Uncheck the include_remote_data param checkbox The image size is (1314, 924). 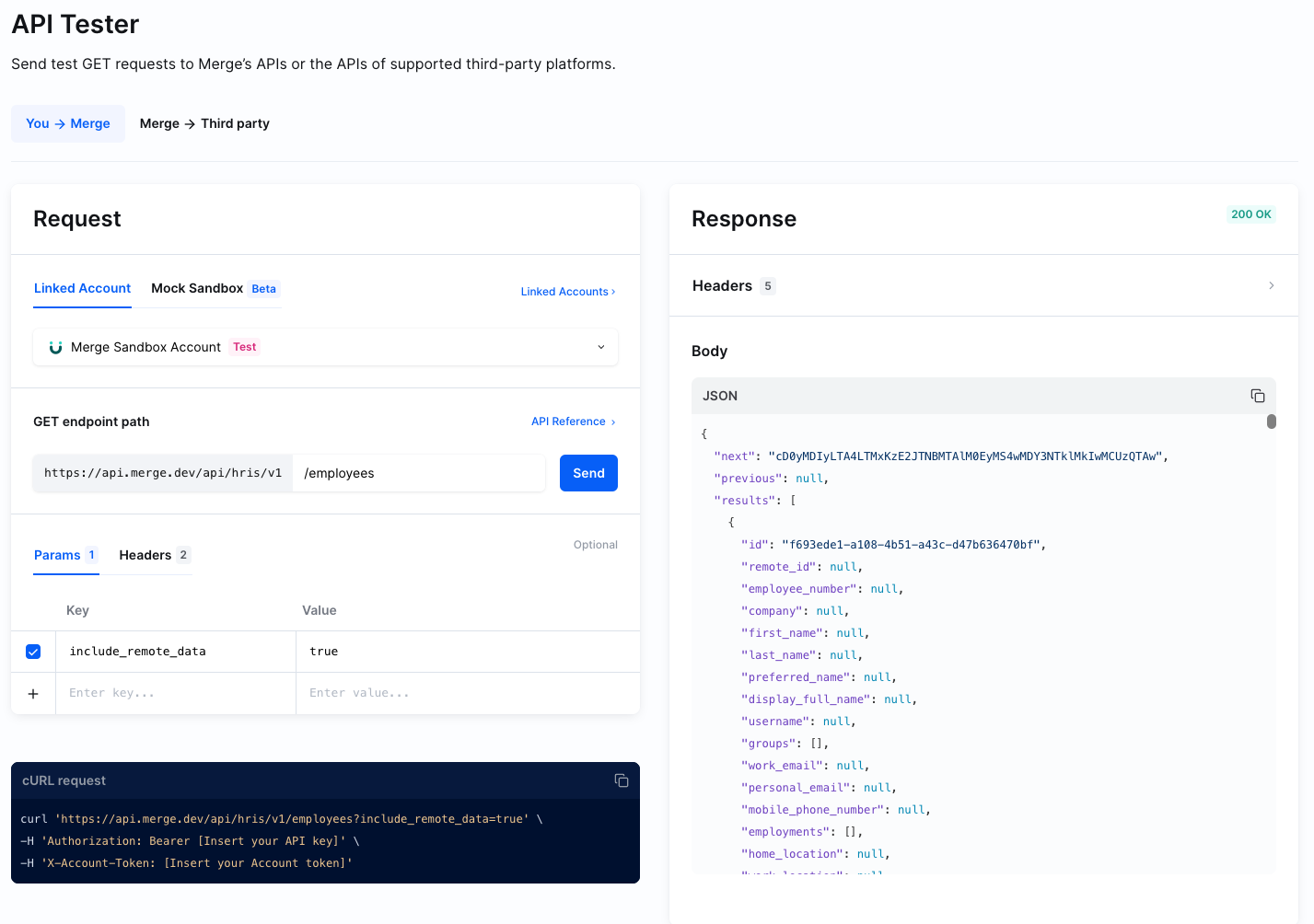point(33,652)
